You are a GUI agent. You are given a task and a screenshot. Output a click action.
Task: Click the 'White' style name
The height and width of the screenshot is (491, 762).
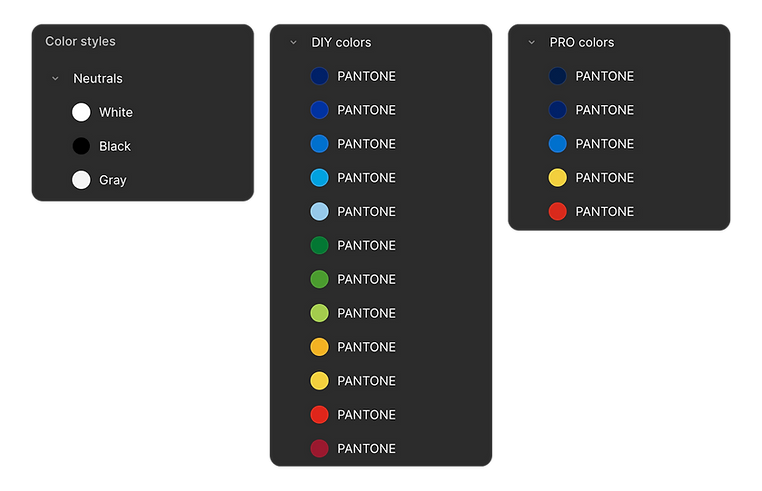click(116, 112)
